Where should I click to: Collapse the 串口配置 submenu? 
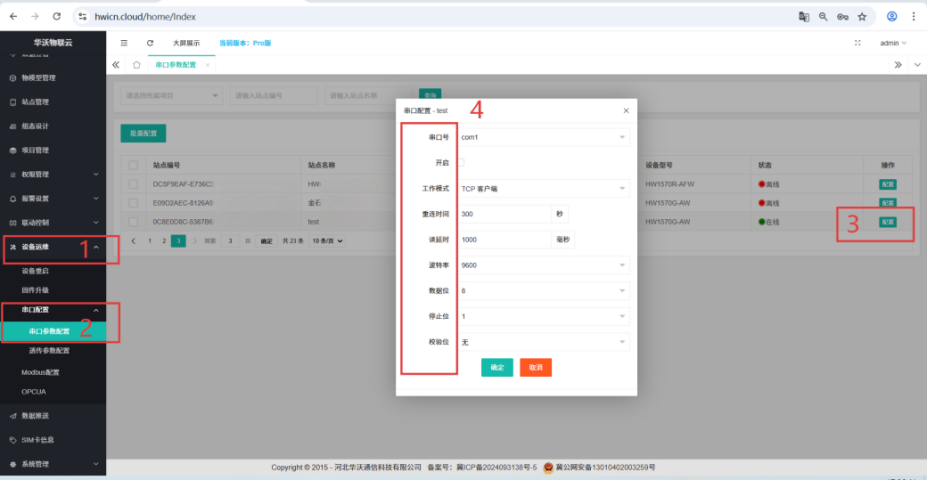pos(53,310)
